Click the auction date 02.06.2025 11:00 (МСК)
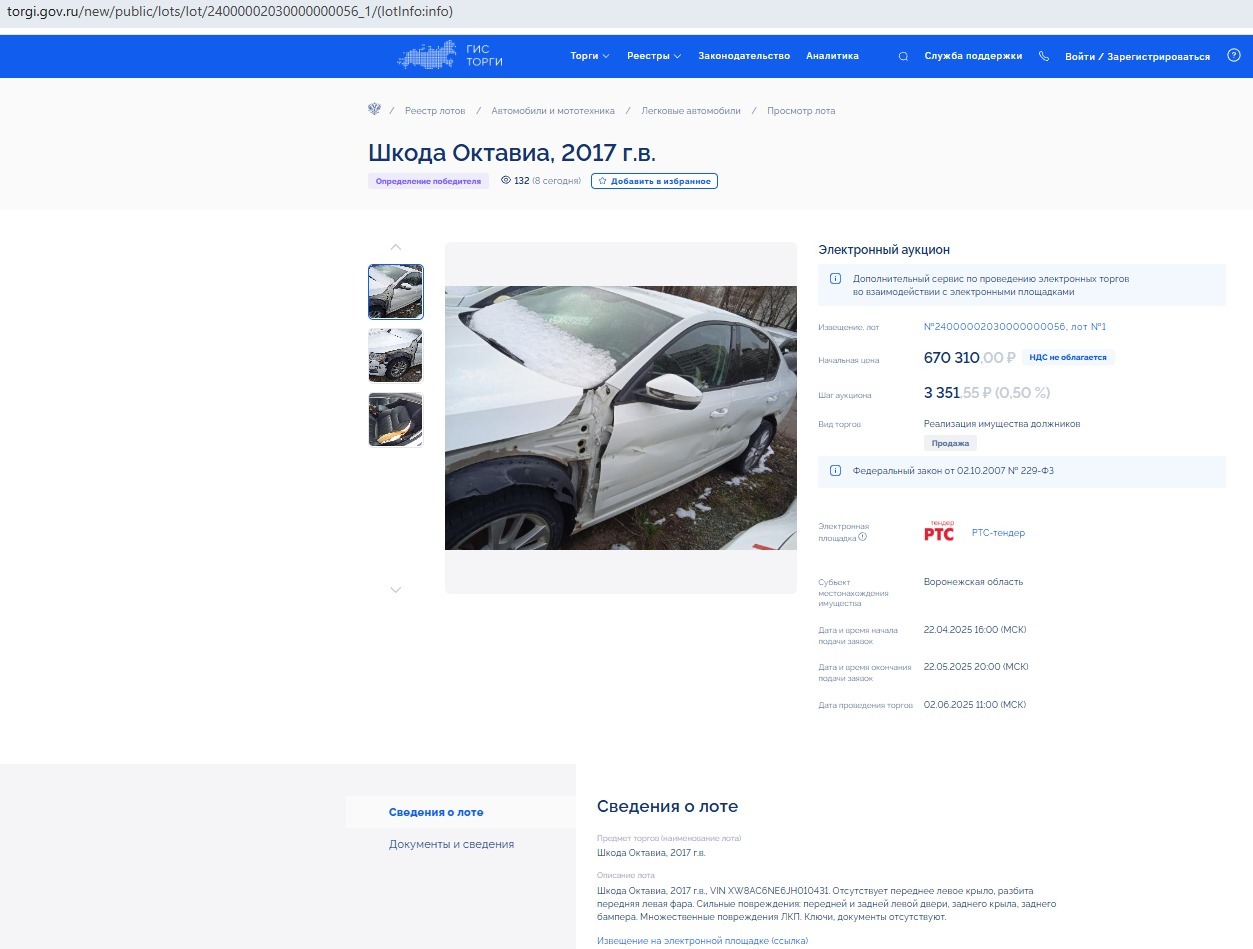 tap(975, 705)
